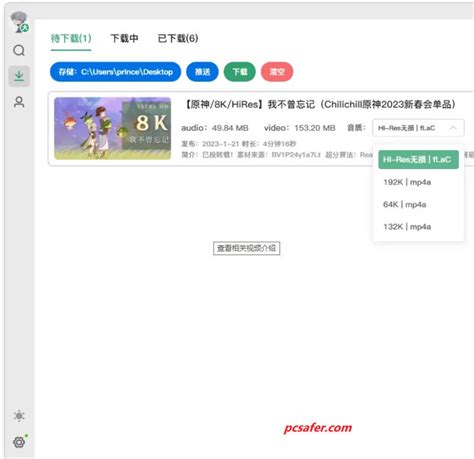This screenshot has height=459, width=474.
Task: Toggle light/dark theme sun icon
Action: click(19, 416)
